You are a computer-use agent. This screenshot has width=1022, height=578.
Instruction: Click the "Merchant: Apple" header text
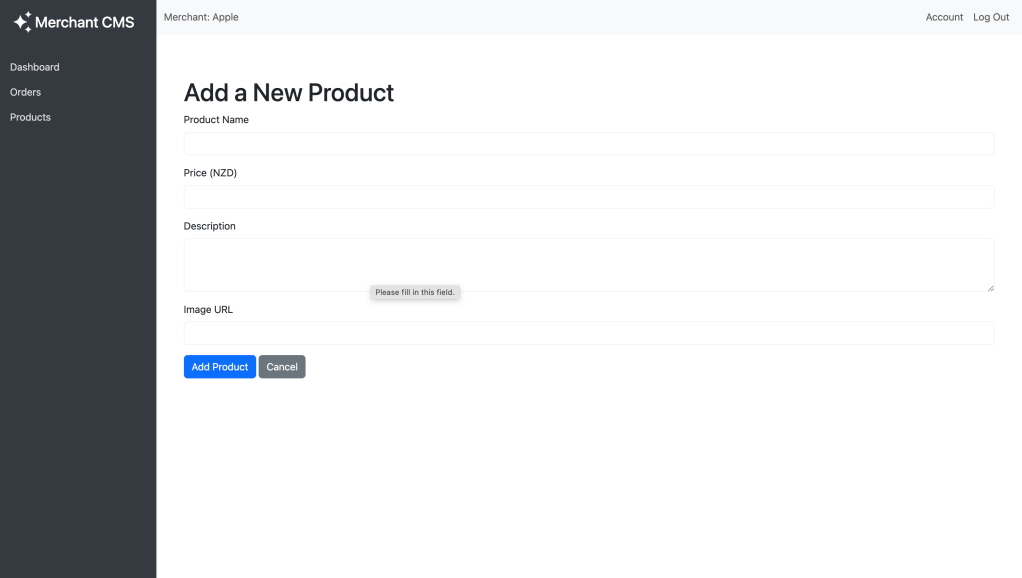pos(201,17)
